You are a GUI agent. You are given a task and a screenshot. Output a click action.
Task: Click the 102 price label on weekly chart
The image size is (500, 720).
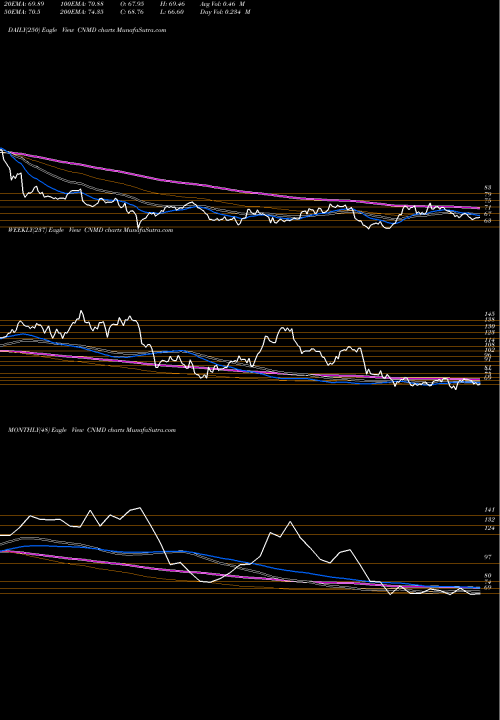(489, 349)
